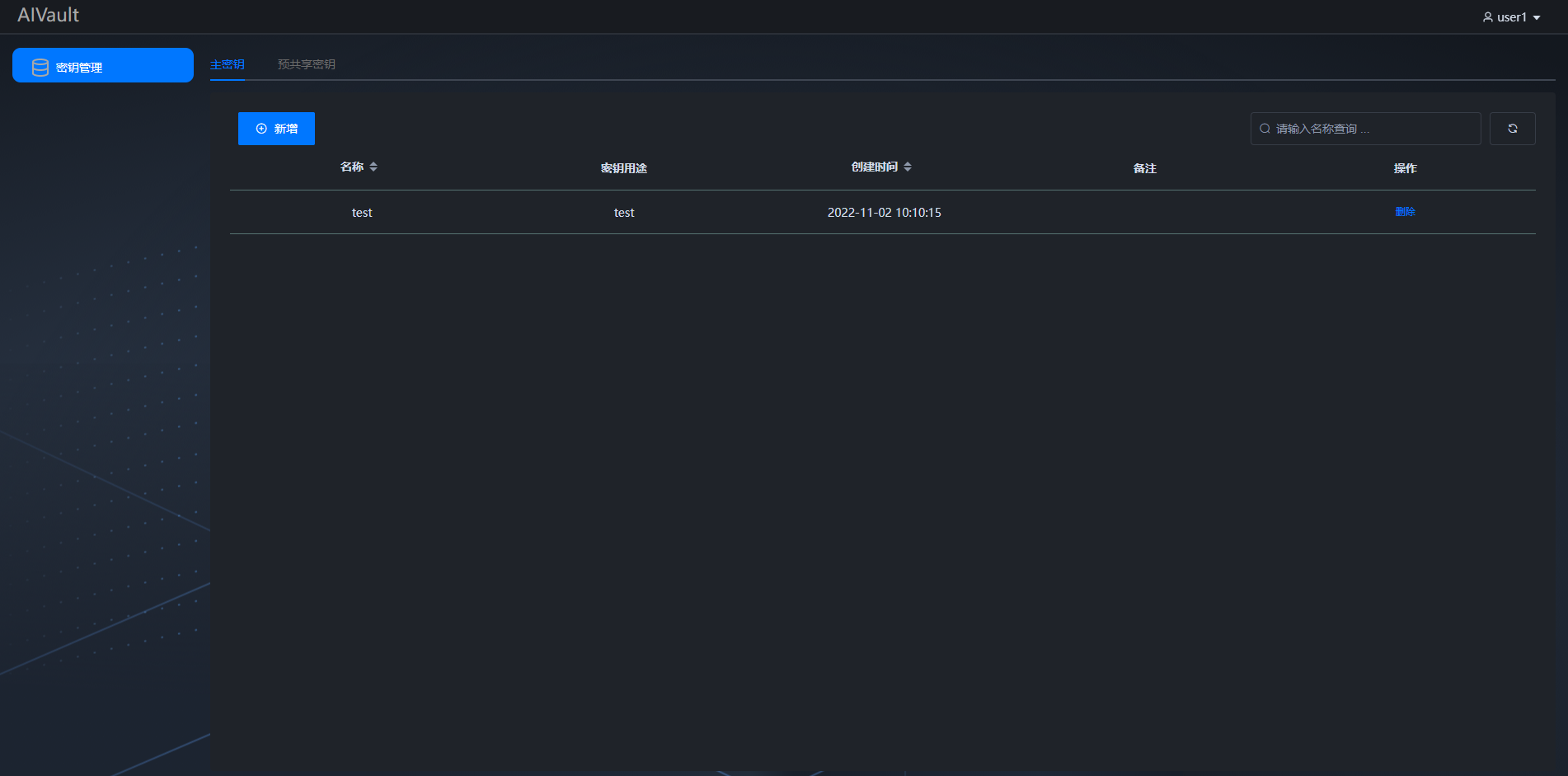1568x776 pixels.
Task: Click the database icon beside 密钥管理
Action: point(40,68)
